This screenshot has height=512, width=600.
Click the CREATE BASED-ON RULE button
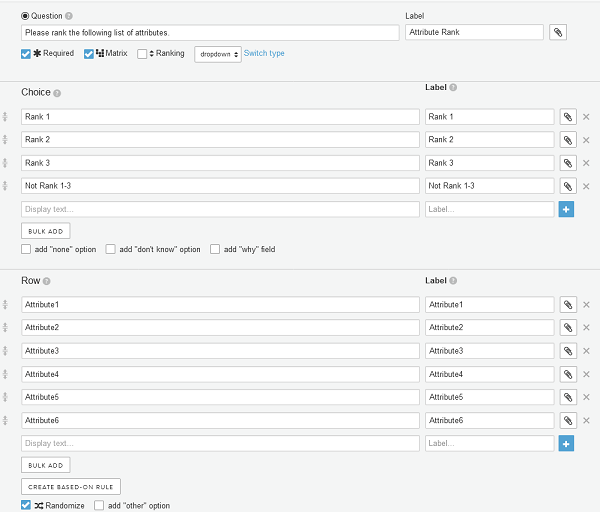point(71,487)
